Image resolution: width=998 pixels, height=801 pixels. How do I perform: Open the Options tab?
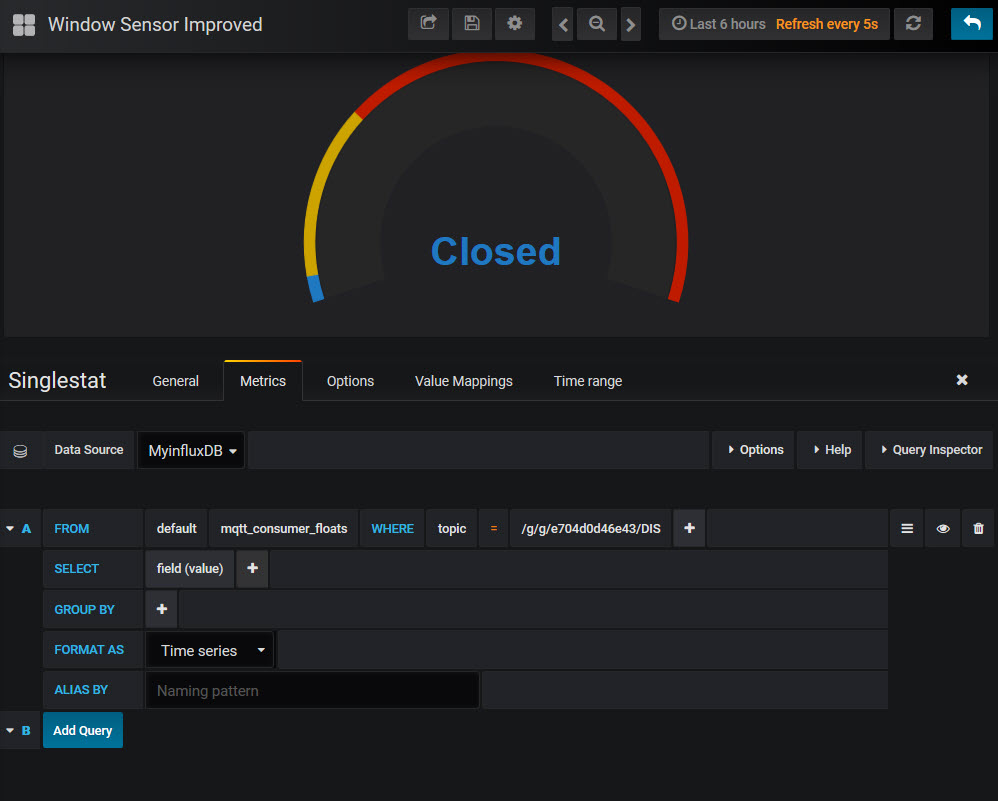point(349,380)
